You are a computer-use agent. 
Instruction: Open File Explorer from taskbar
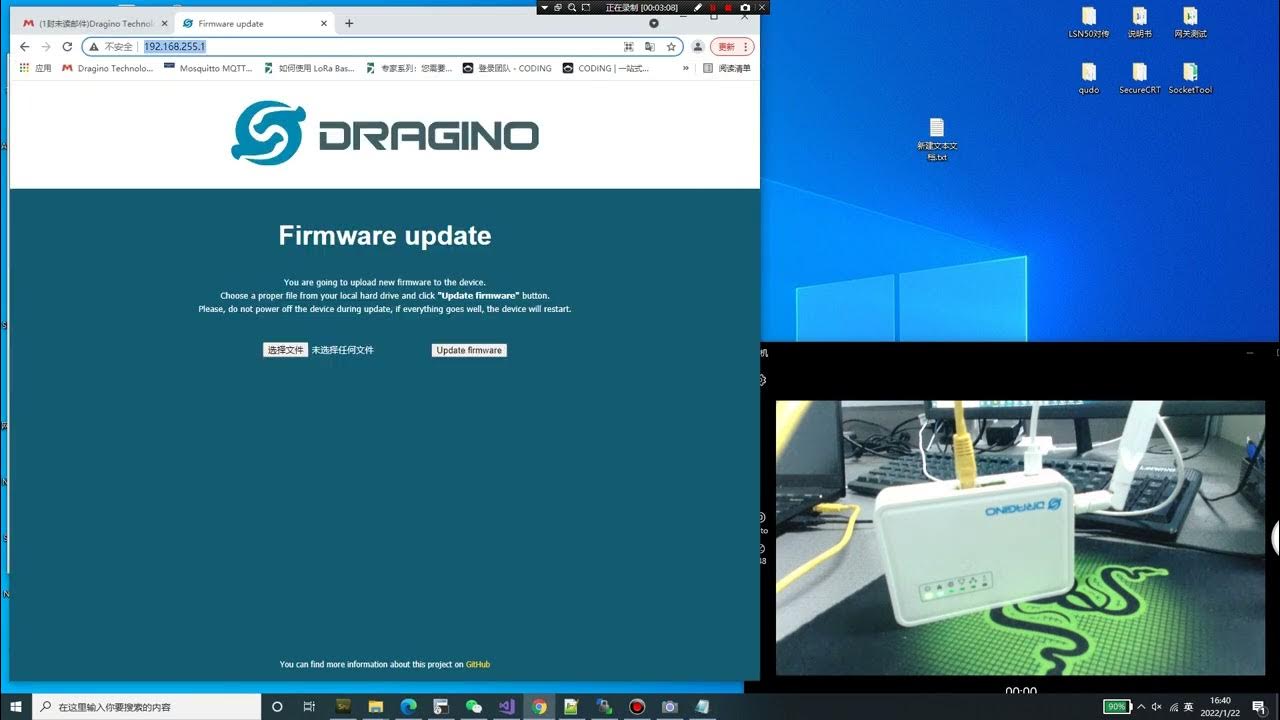pos(376,706)
